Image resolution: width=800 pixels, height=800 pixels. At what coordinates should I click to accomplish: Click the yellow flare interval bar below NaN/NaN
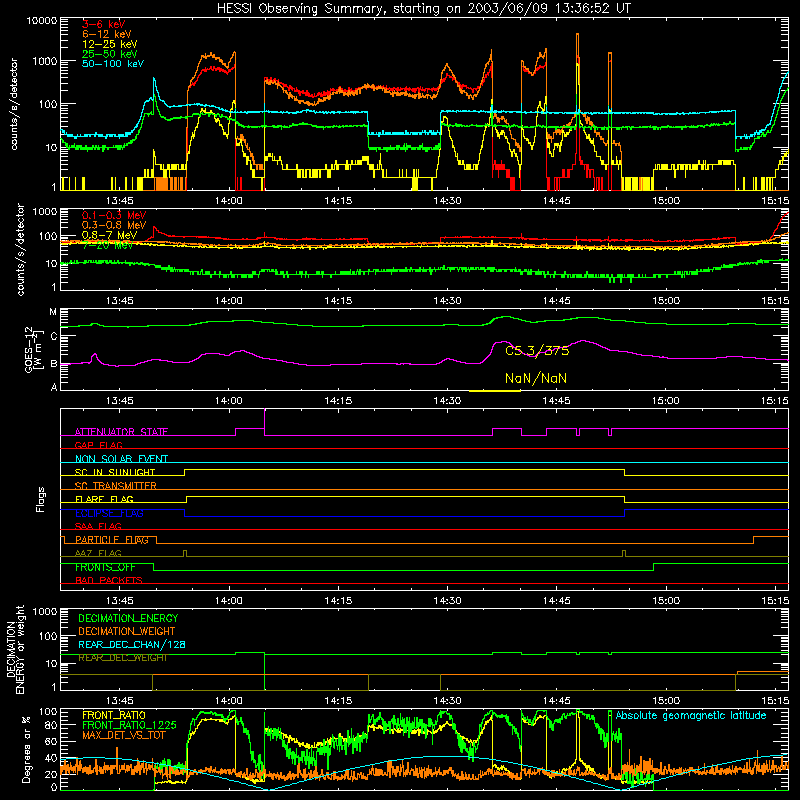(x=494, y=391)
